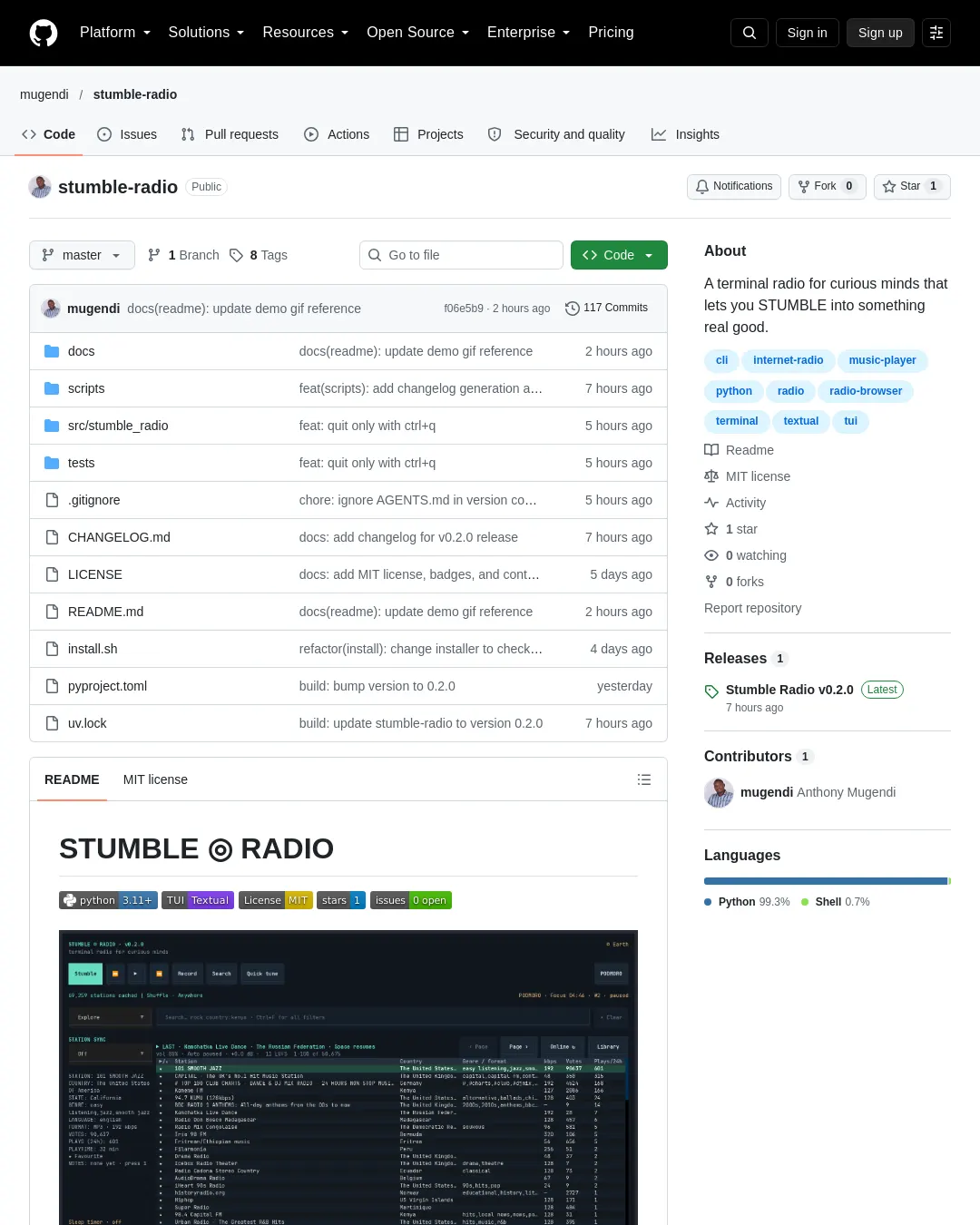980x1225 pixels.
Task: Click the mugendi avatar beside repo title
Action: tap(40, 187)
